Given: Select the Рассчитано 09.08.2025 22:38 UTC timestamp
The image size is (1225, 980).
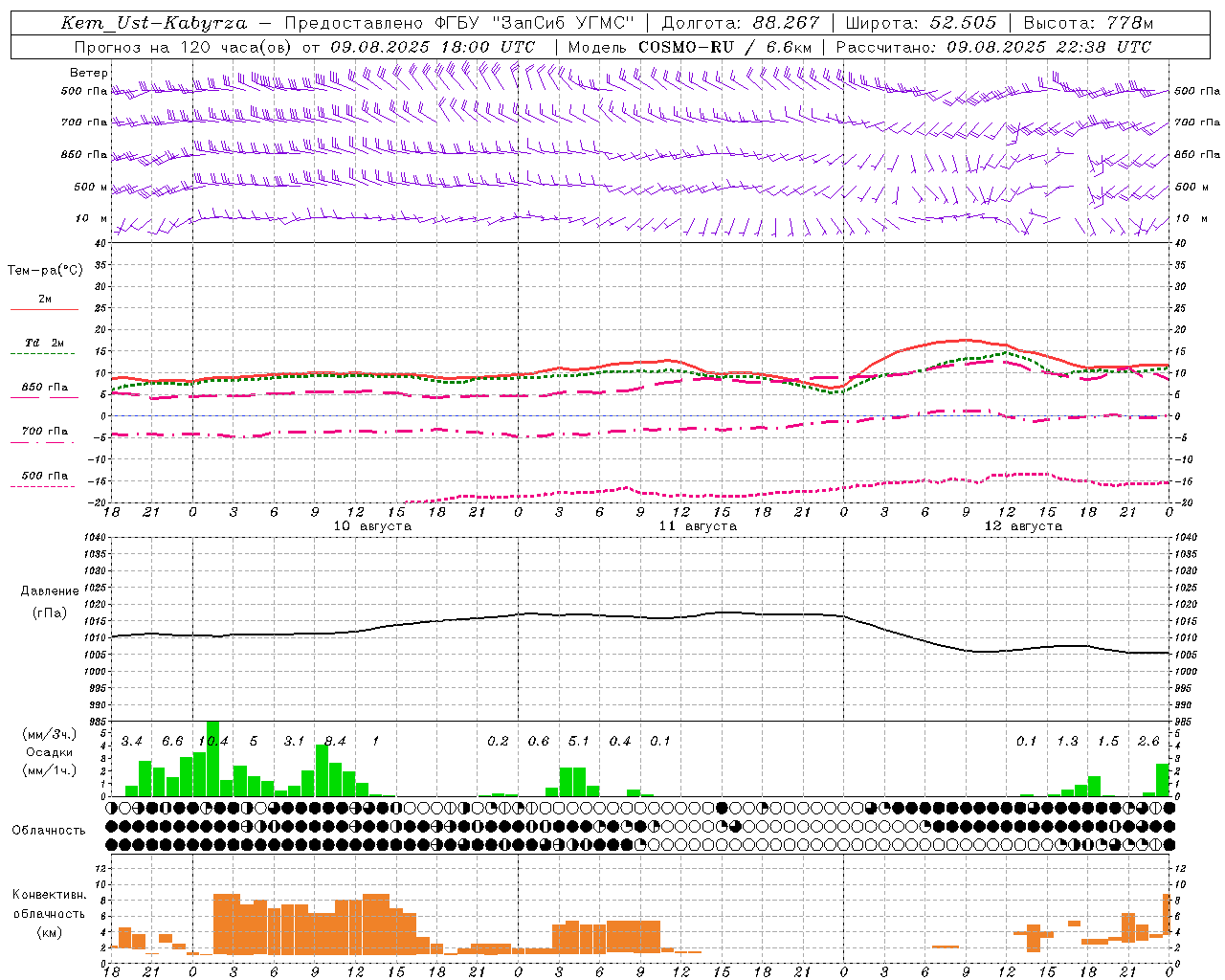Looking at the screenshot, I should click(993, 47).
